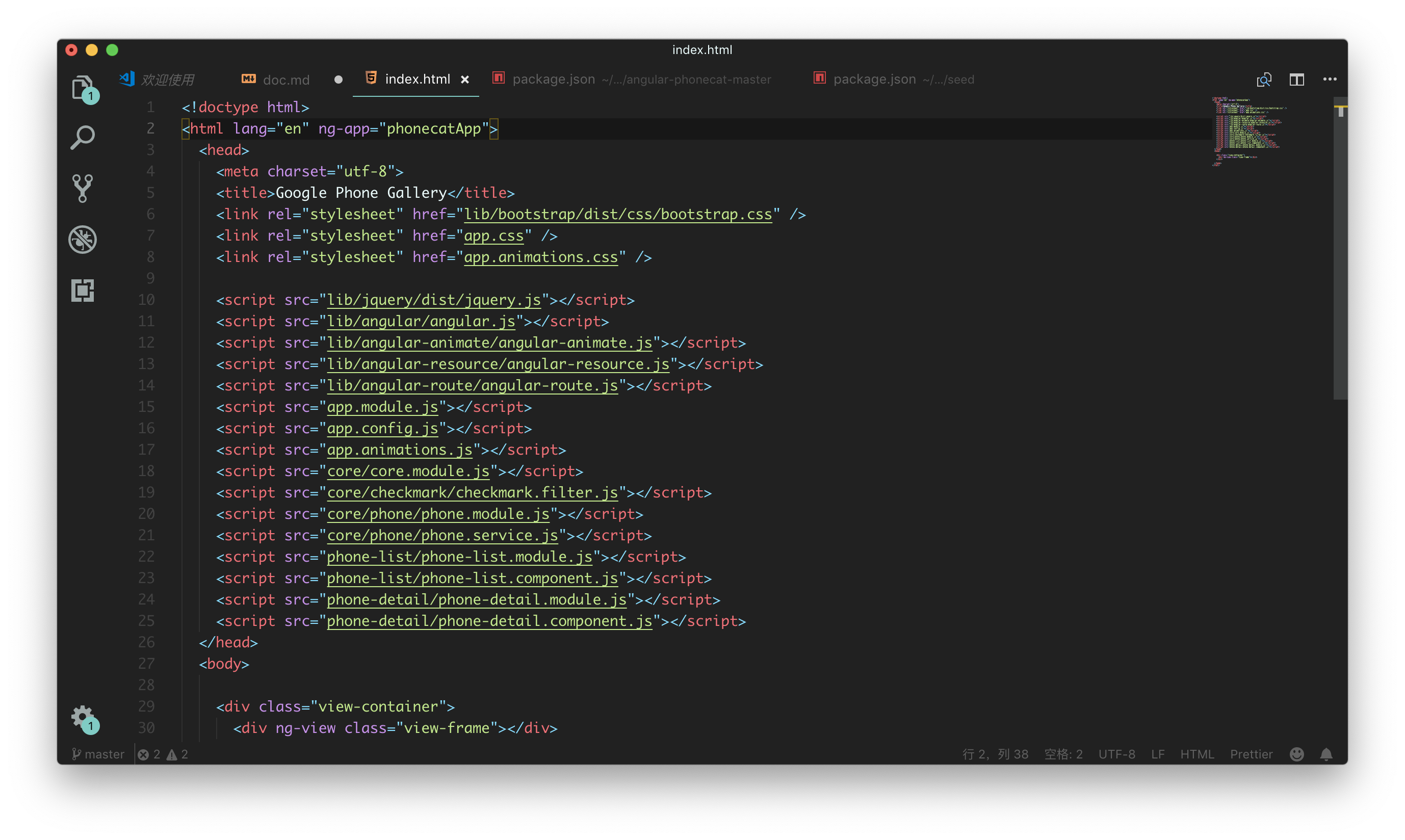Open the package.json seed tab

pos(893,79)
